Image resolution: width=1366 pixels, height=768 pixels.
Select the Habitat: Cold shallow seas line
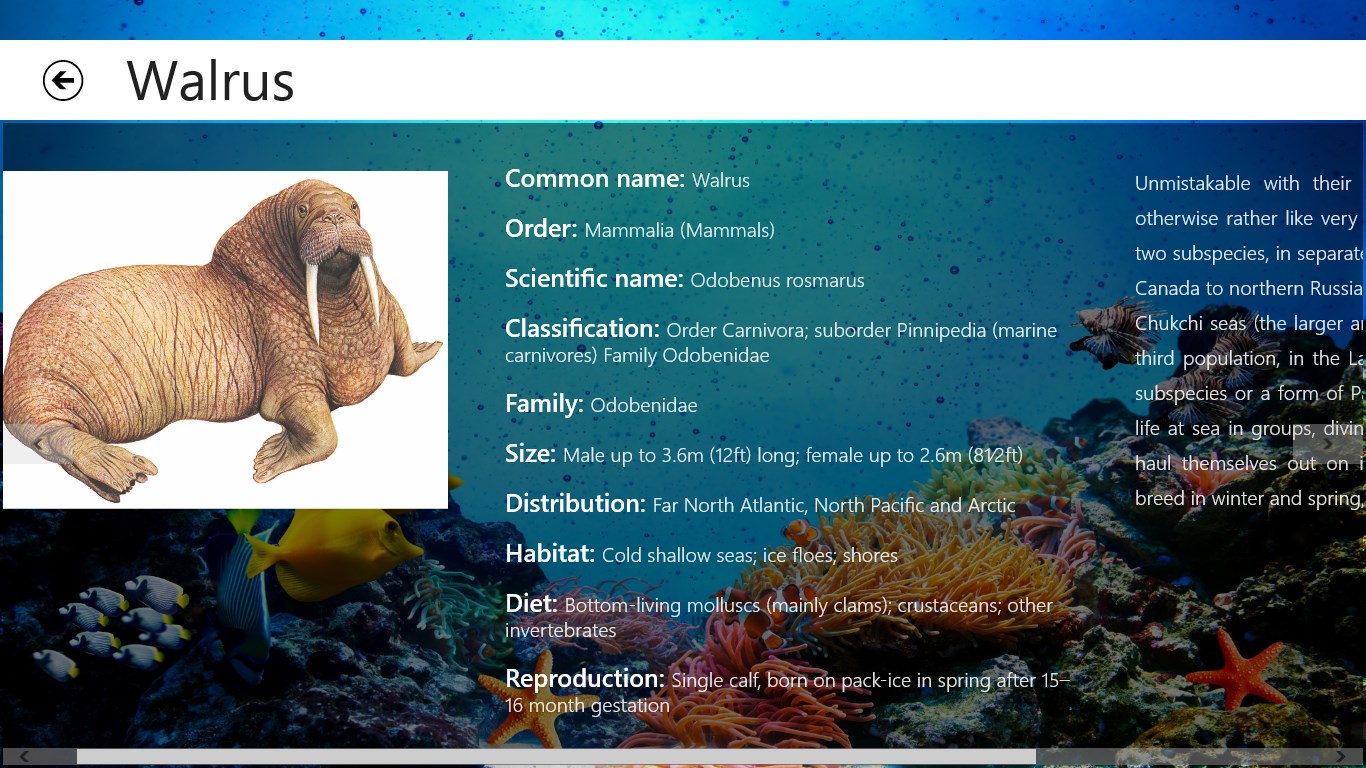tap(701, 554)
